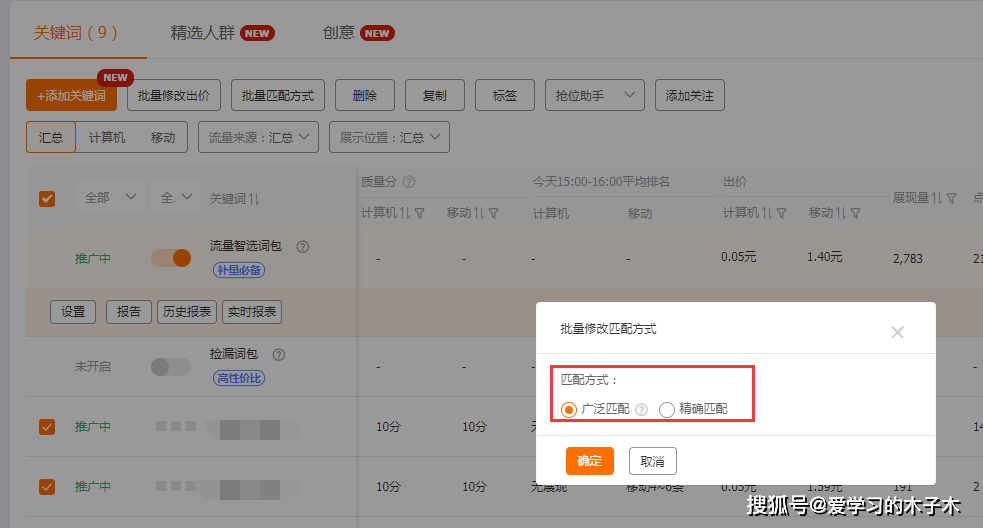Click help icon next to 广泛匹配 option
Viewport: 983px width, 528px height.
[x=641, y=409]
